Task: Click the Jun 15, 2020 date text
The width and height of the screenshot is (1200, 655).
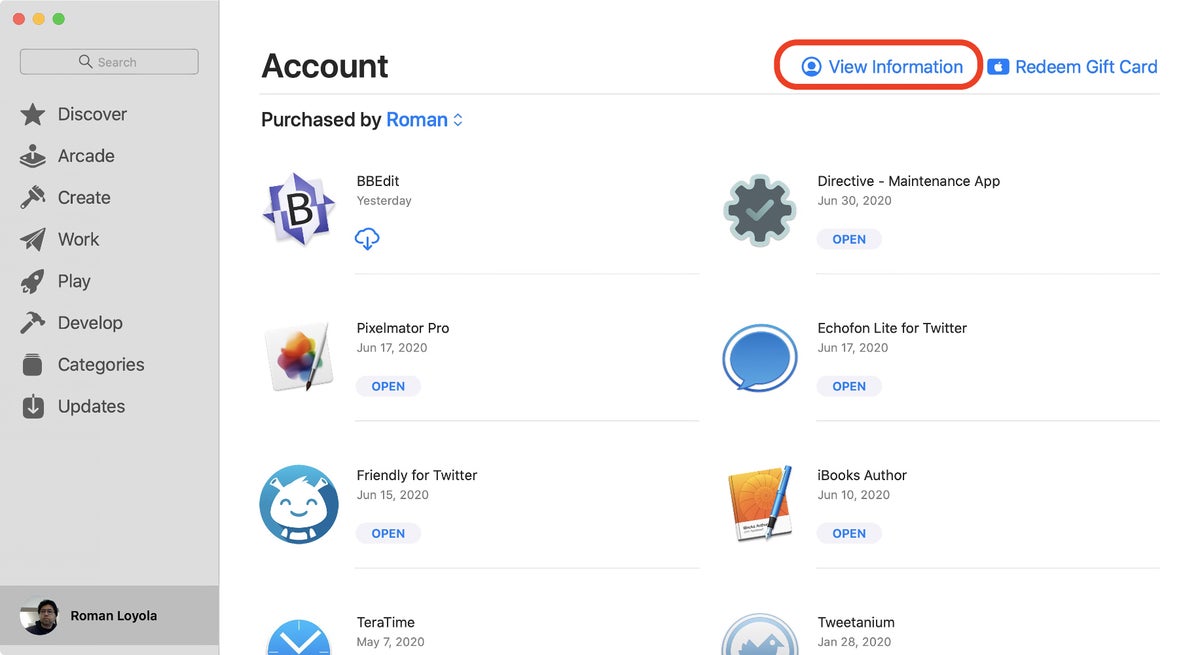Action: [393, 495]
